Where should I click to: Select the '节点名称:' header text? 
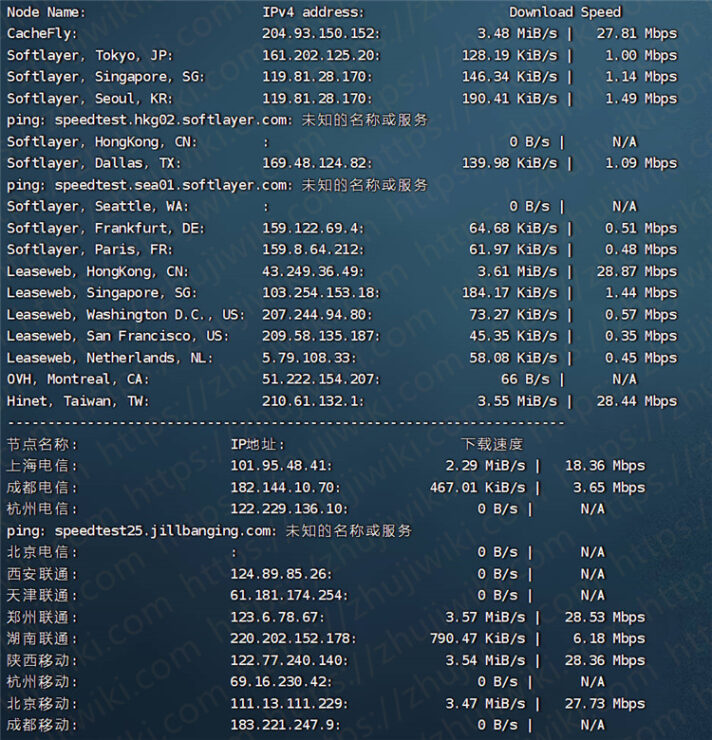coord(42,445)
